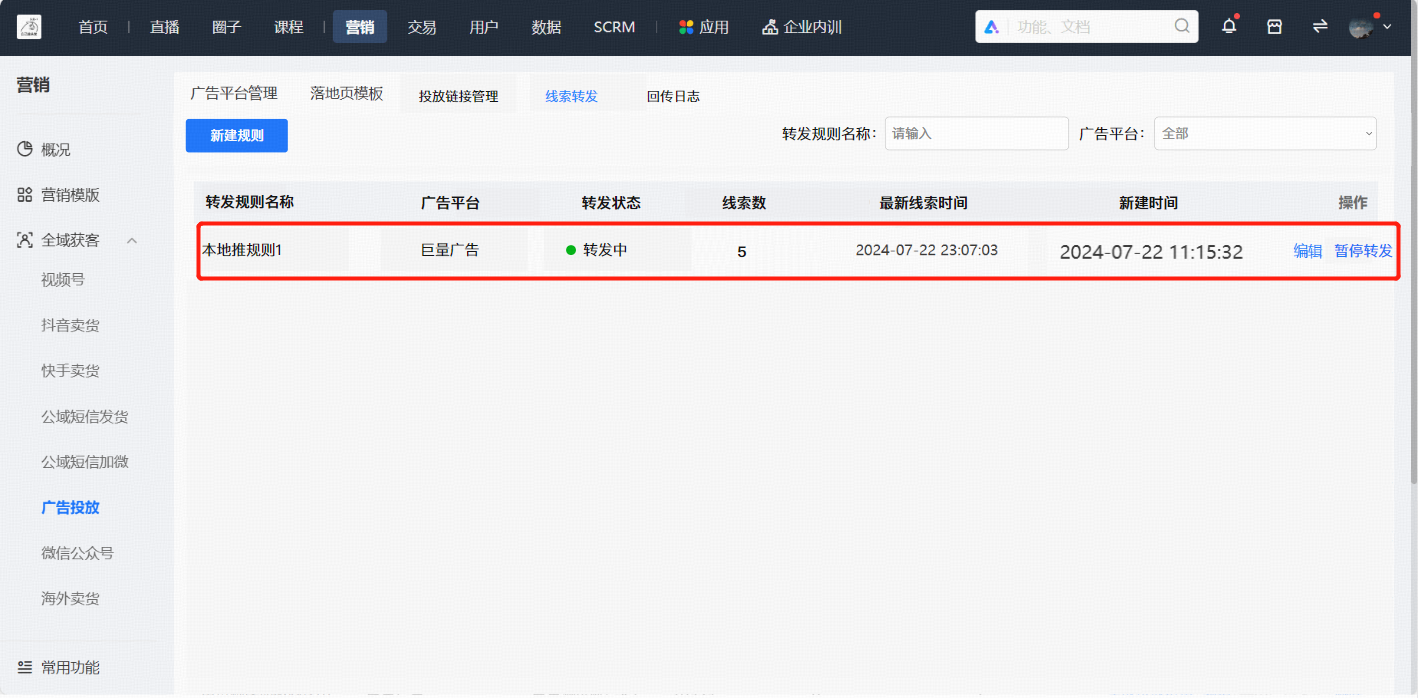This screenshot has height=698, width=1418.
Task: Switch to 投放链接管理 tab
Action: click(458, 96)
